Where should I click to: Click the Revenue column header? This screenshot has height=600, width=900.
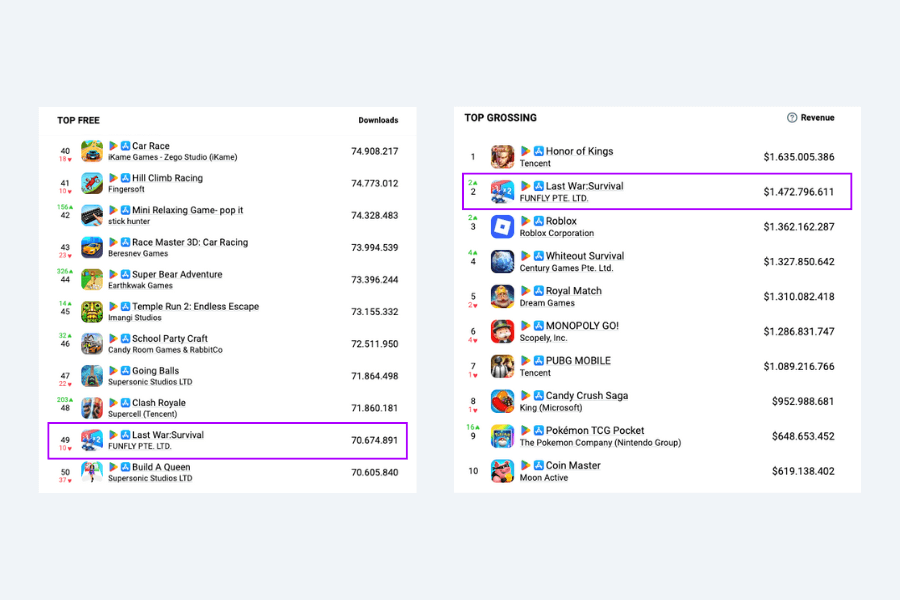817,118
